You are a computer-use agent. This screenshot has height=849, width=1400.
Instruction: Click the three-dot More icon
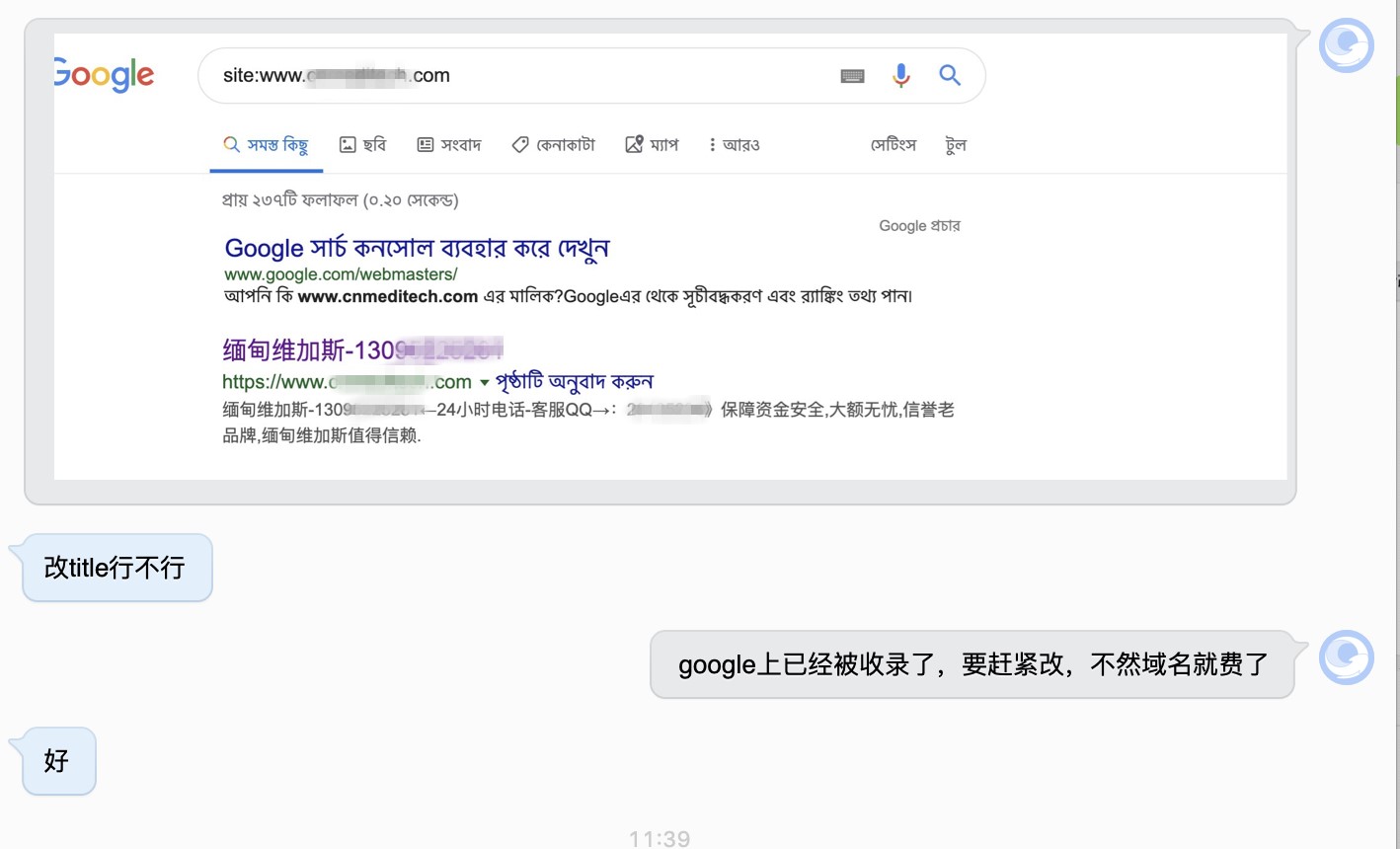711,144
